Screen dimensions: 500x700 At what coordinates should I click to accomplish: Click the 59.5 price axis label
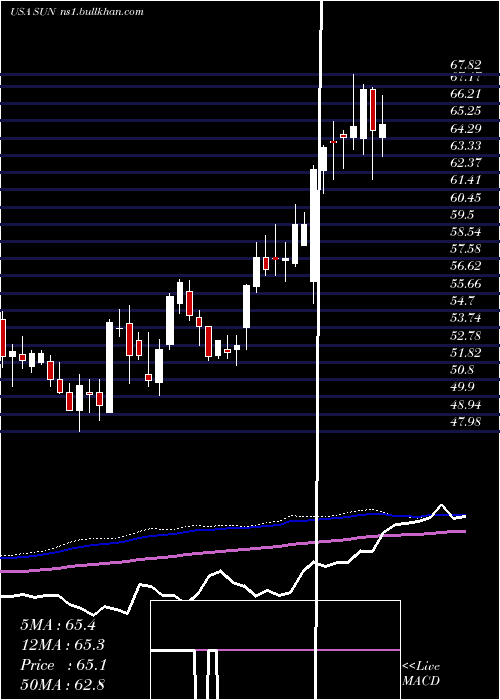coord(462,214)
